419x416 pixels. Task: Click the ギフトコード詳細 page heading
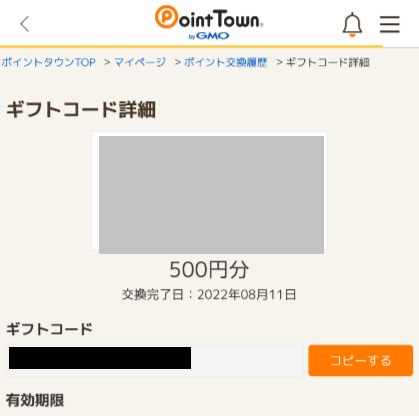tap(81, 110)
